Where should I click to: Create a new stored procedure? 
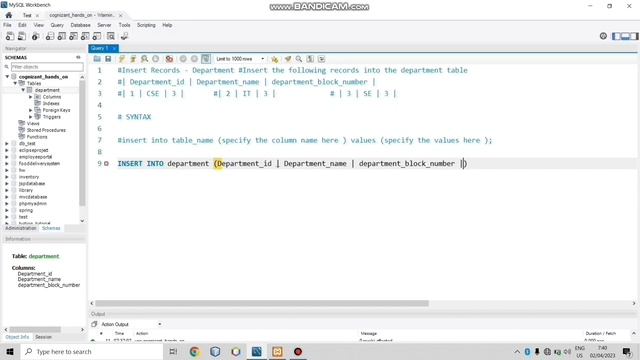85,36
